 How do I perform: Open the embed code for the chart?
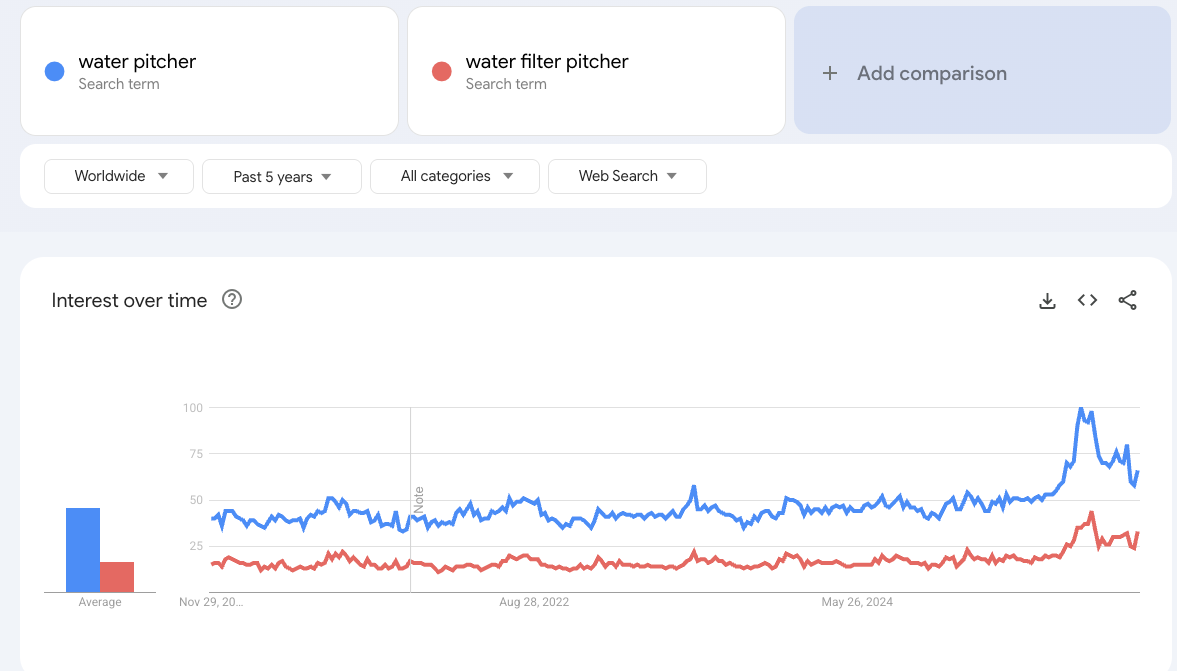tap(1087, 300)
